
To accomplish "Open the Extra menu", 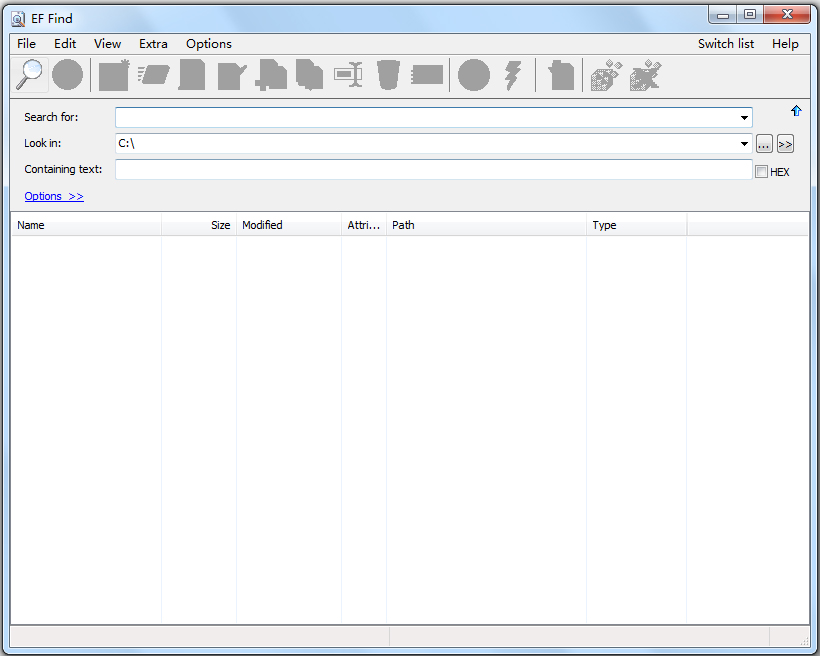I will 153,44.
